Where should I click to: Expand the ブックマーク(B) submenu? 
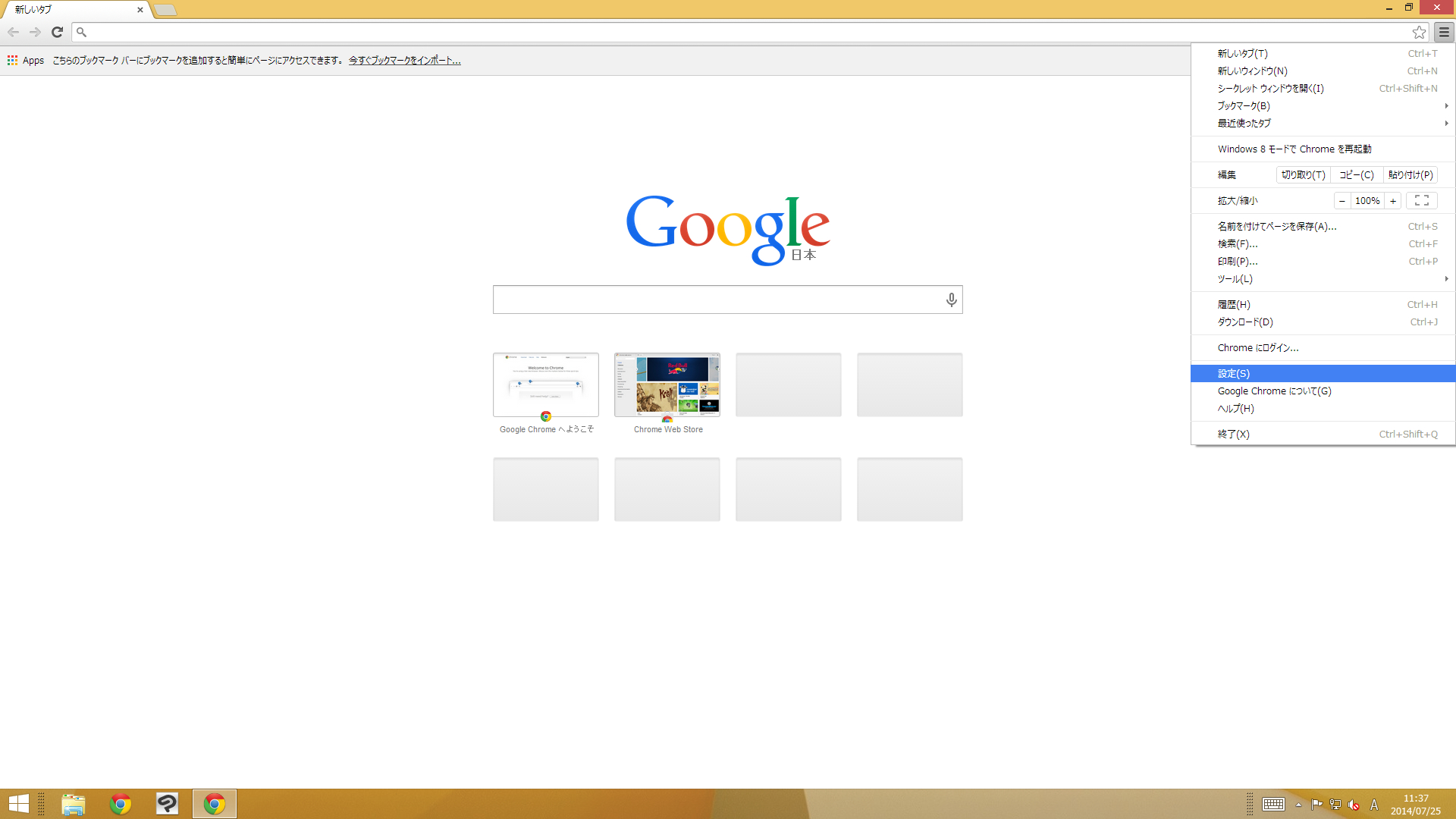(1323, 105)
